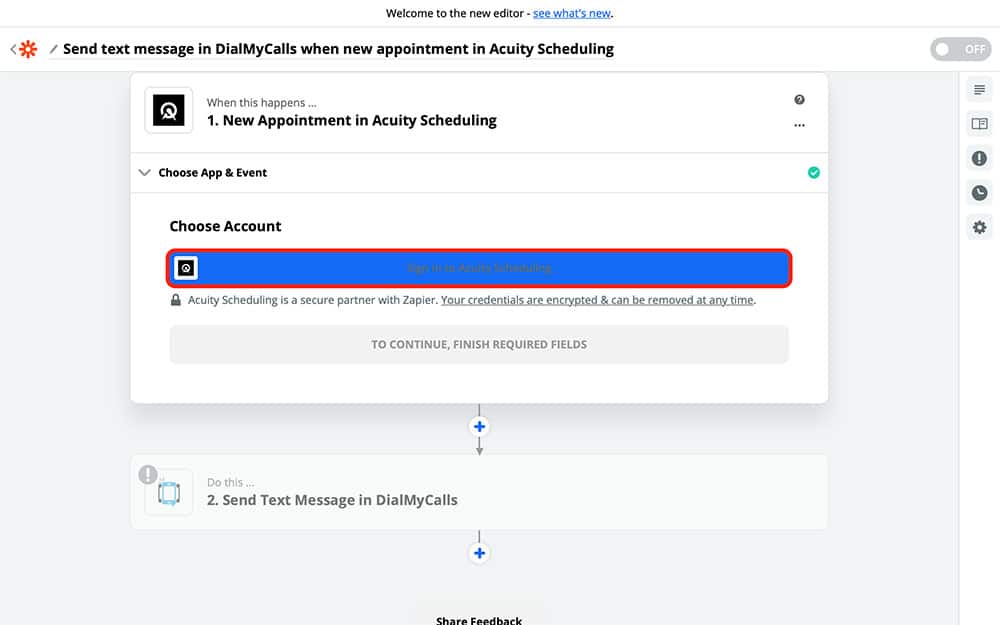Open the three-dot step options menu

click(x=799, y=126)
